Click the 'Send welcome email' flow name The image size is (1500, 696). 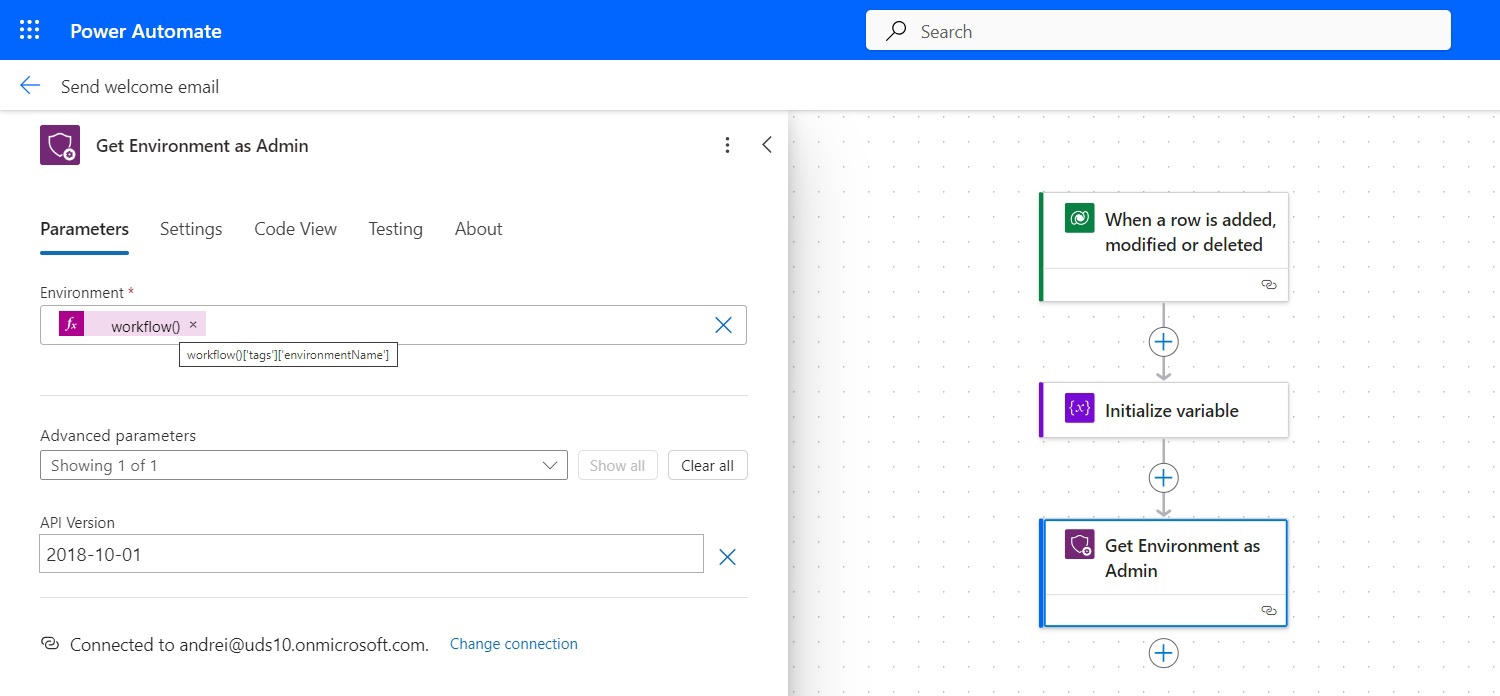coord(140,87)
